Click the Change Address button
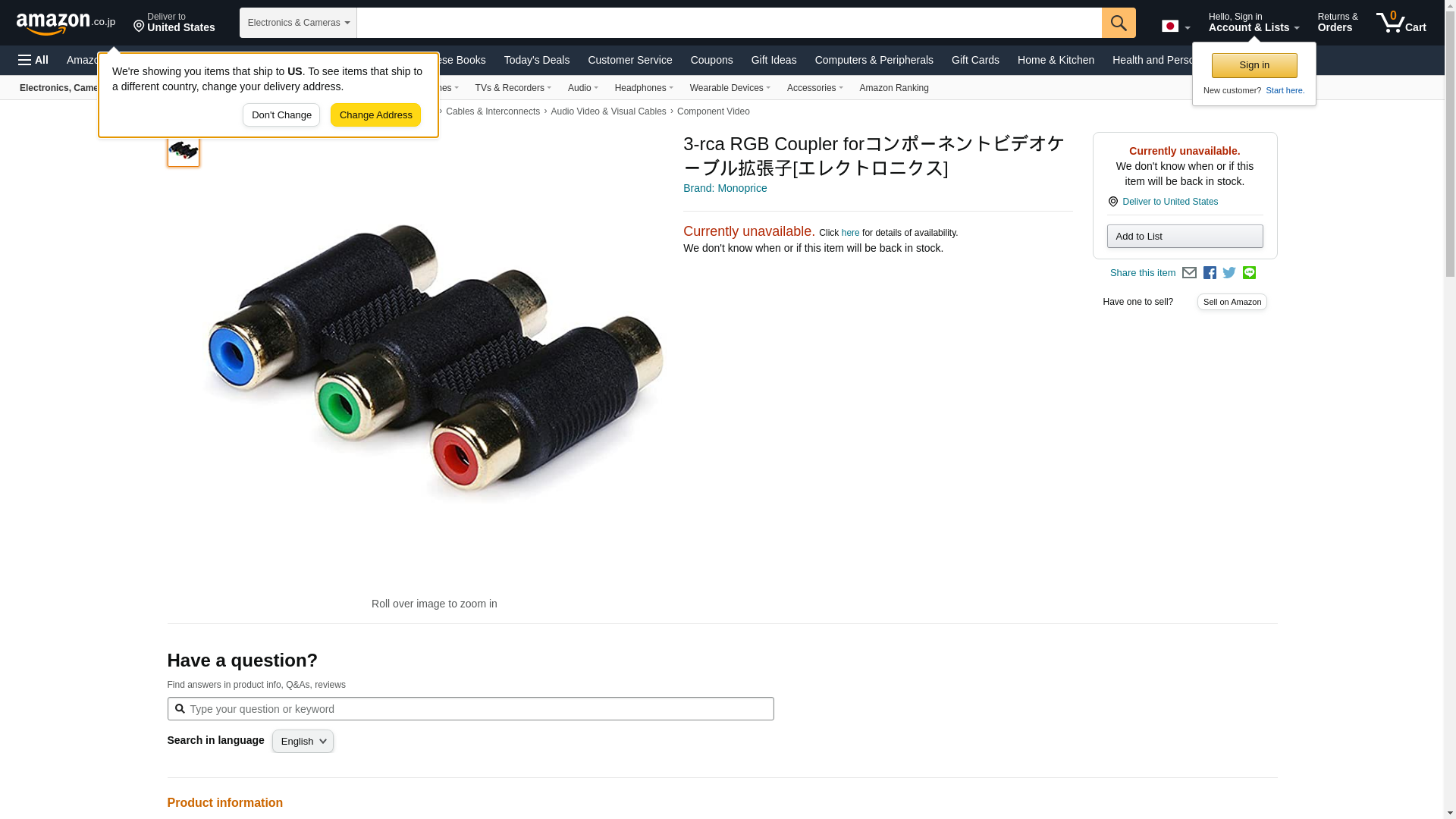1456x819 pixels. coord(375,115)
